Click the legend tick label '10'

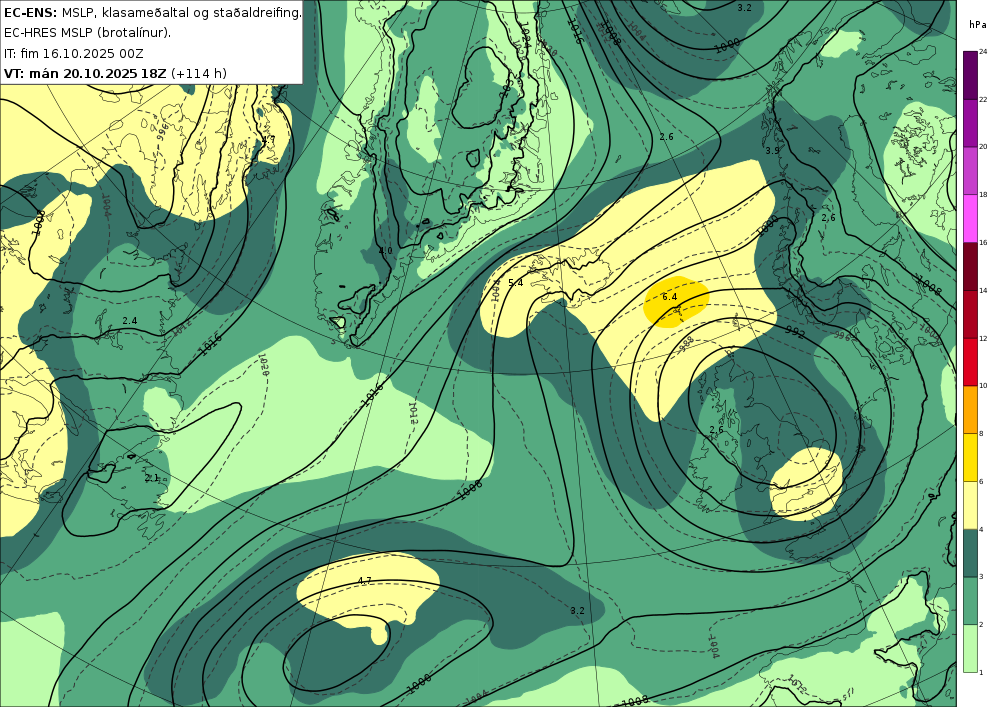tap(983, 386)
